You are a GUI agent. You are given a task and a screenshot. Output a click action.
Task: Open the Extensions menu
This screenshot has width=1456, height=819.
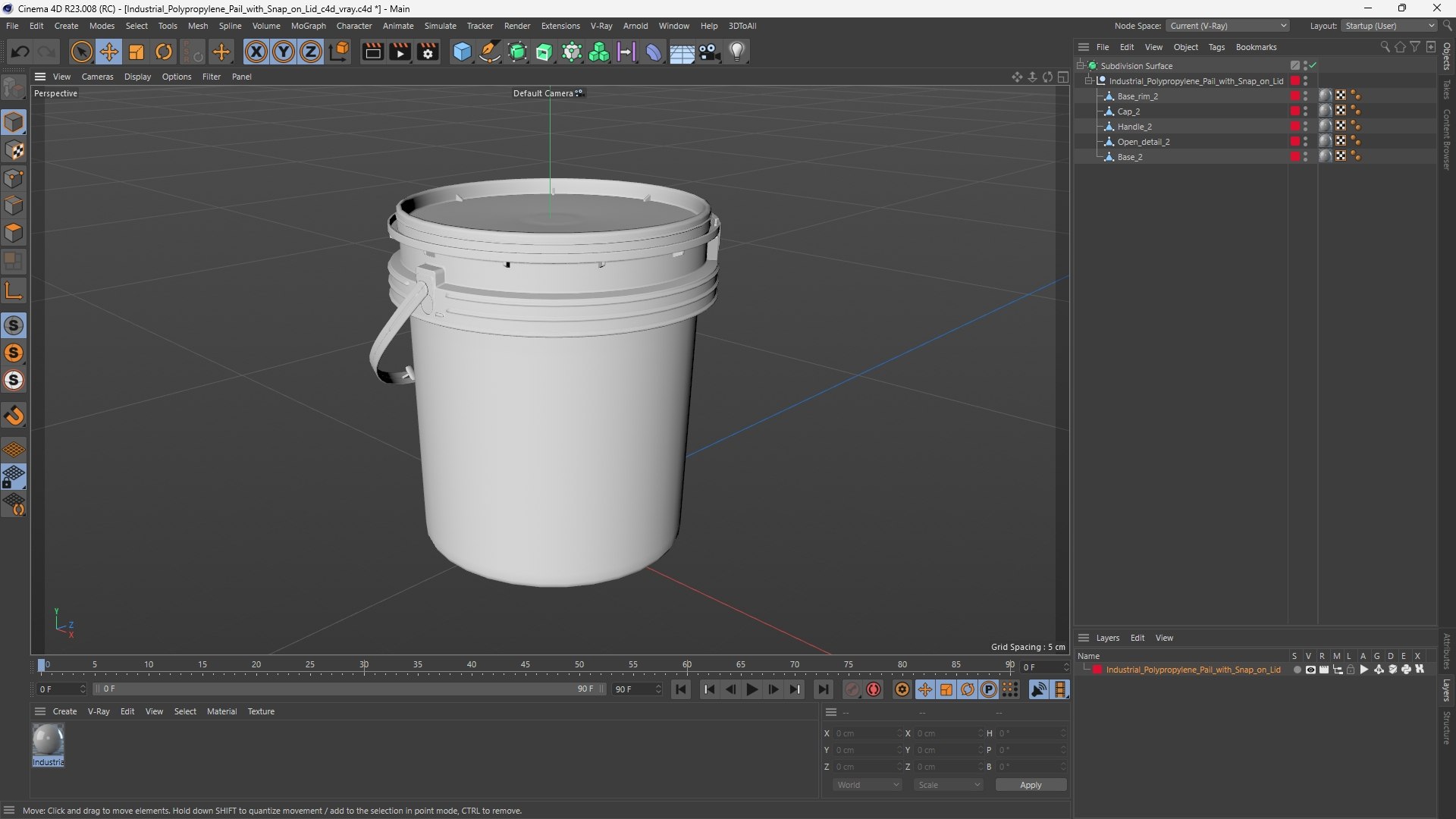[x=560, y=26]
